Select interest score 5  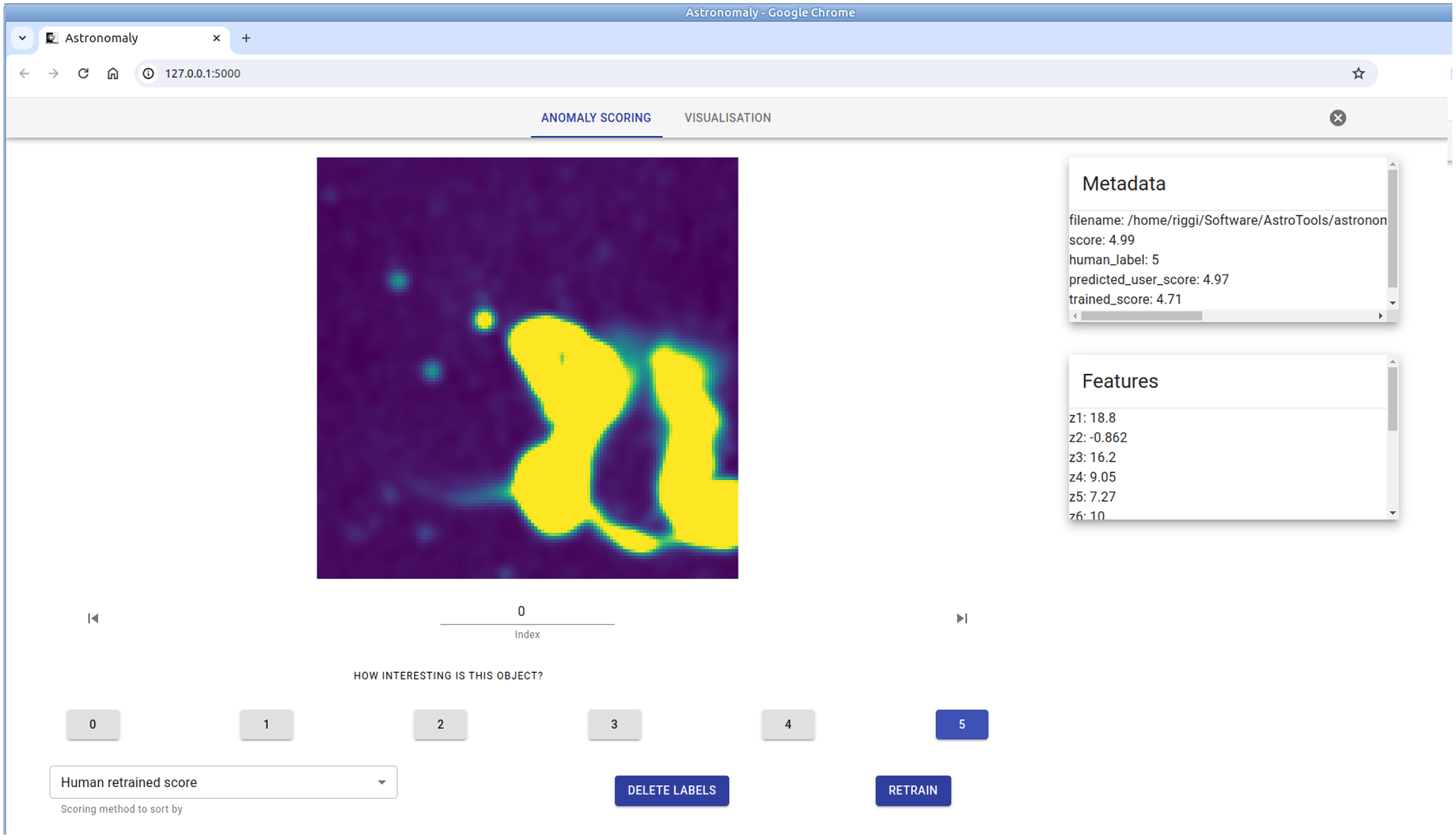click(x=961, y=724)
